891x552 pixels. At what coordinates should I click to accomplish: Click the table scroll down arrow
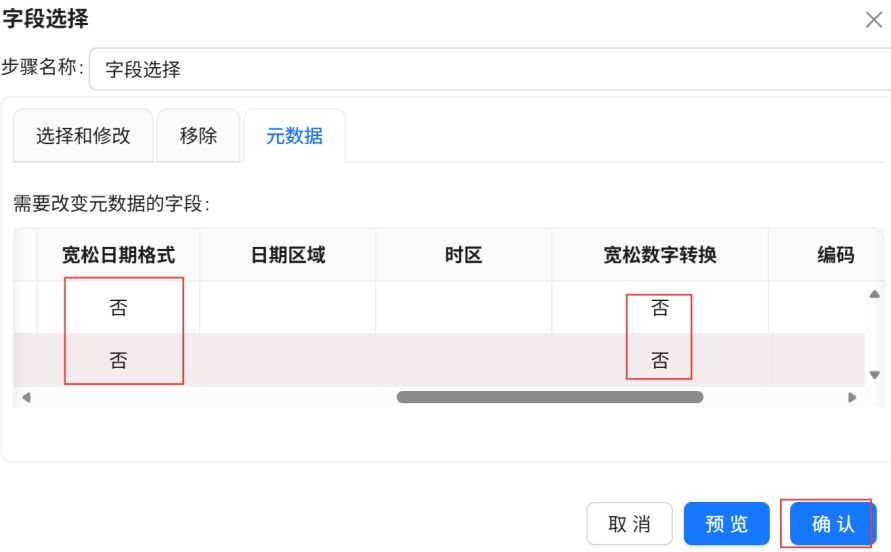pos(875,375)
